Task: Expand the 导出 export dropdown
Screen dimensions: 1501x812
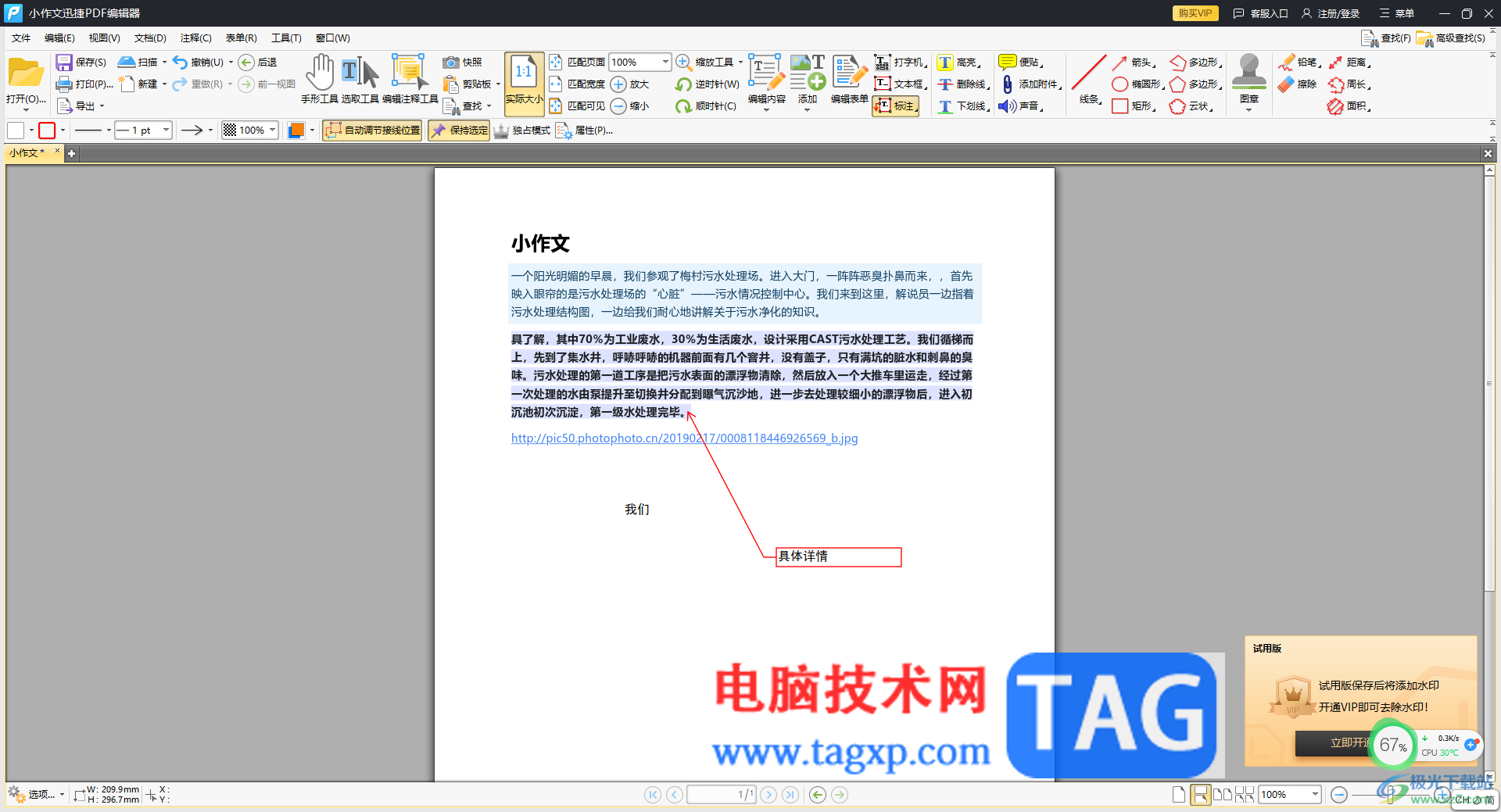Action: (x=102, y=106)
